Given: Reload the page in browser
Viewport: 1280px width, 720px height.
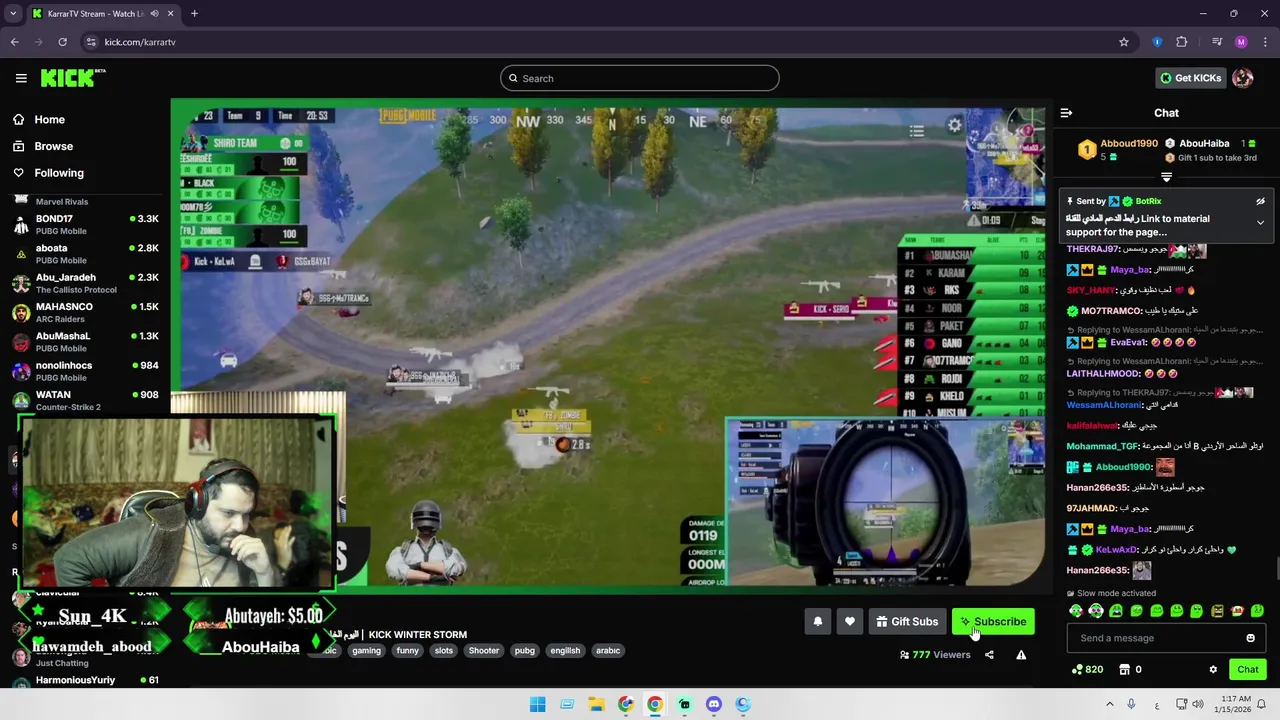Looking at the screenshot, I should (62, 42).
